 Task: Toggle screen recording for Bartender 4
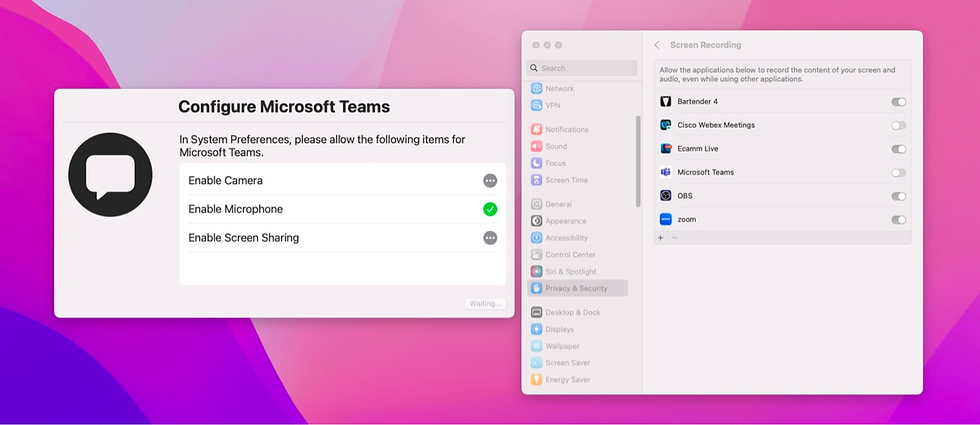coord(899,102)
